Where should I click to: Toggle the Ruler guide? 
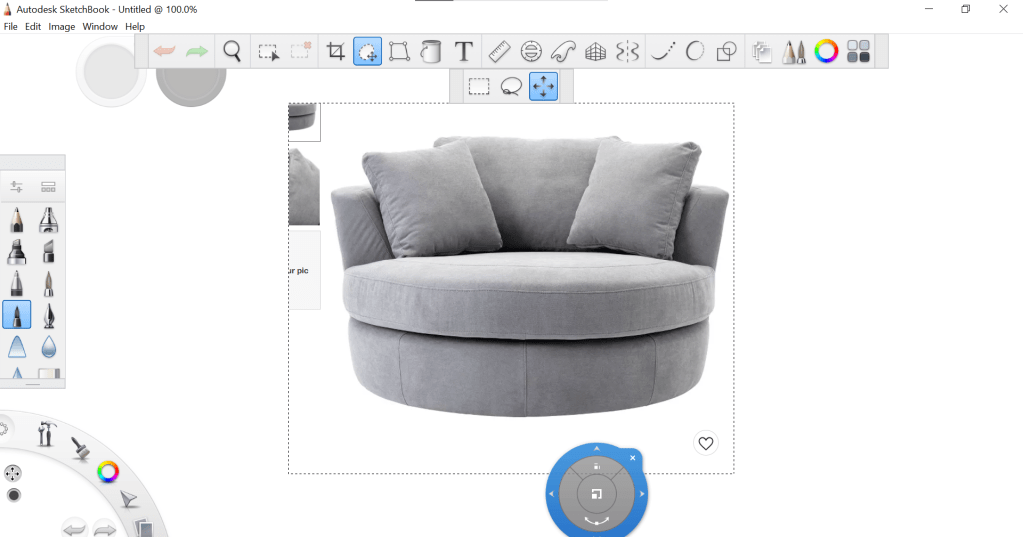pyautogui.click(x=498, y=52)
